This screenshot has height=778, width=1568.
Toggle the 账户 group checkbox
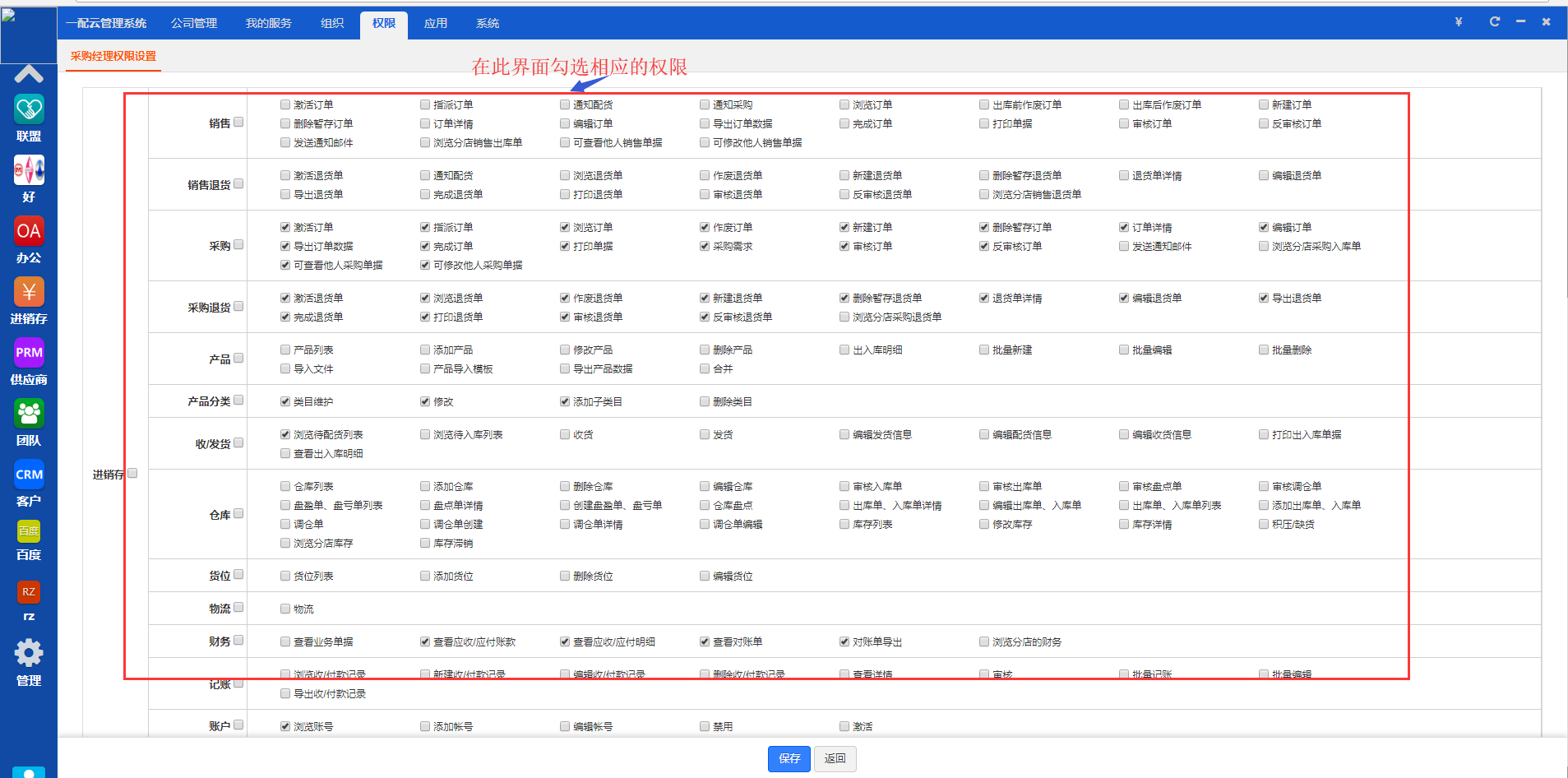(238, 725)
